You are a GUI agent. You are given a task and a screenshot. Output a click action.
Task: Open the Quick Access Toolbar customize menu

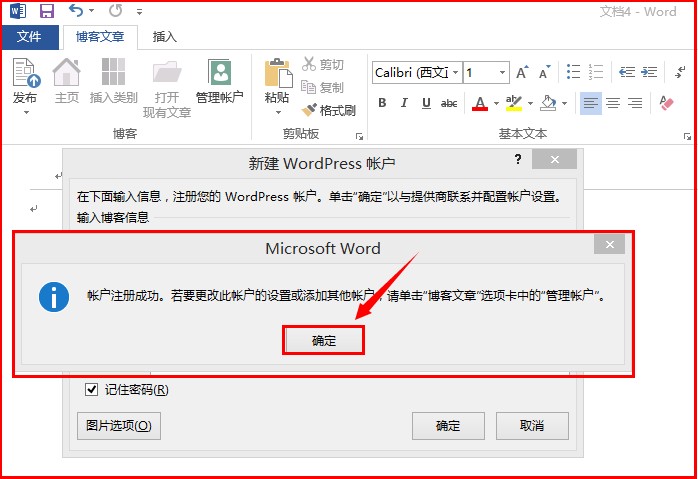pos(139,12)
